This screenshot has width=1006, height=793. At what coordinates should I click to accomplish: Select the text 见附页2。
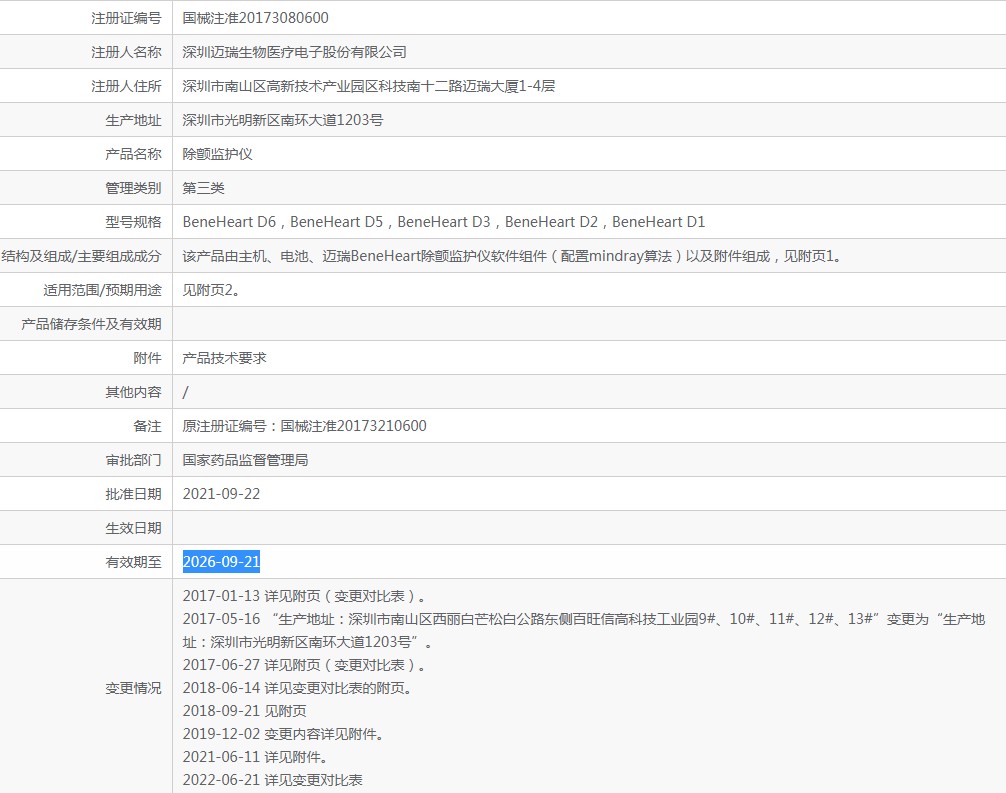[x=211, y=290]
